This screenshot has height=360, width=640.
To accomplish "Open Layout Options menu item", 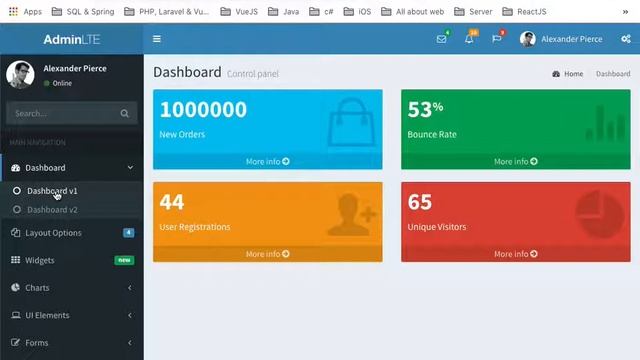I will coord(72,233).
